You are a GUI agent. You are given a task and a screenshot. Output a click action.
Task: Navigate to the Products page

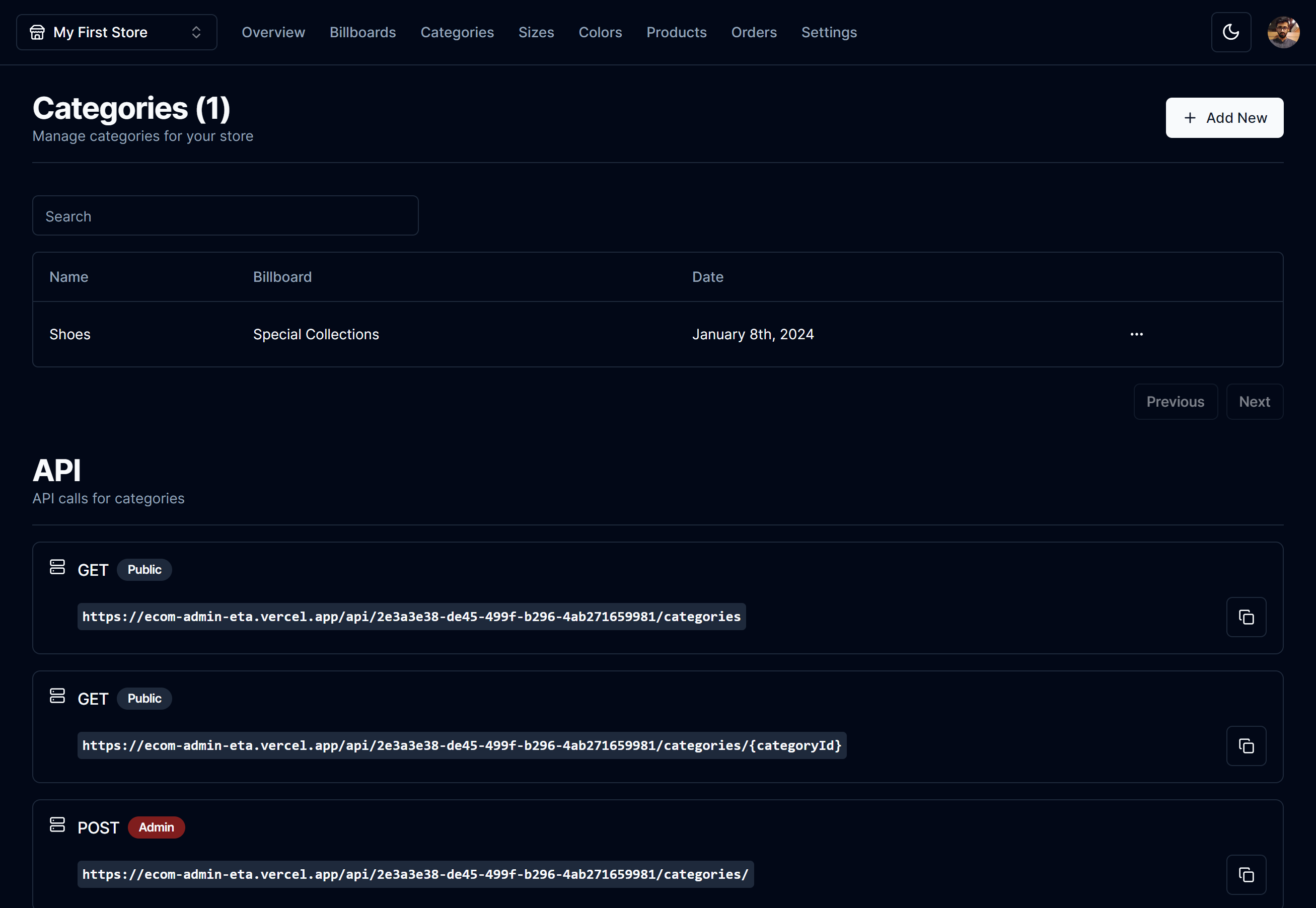click(x=677, y=32)
